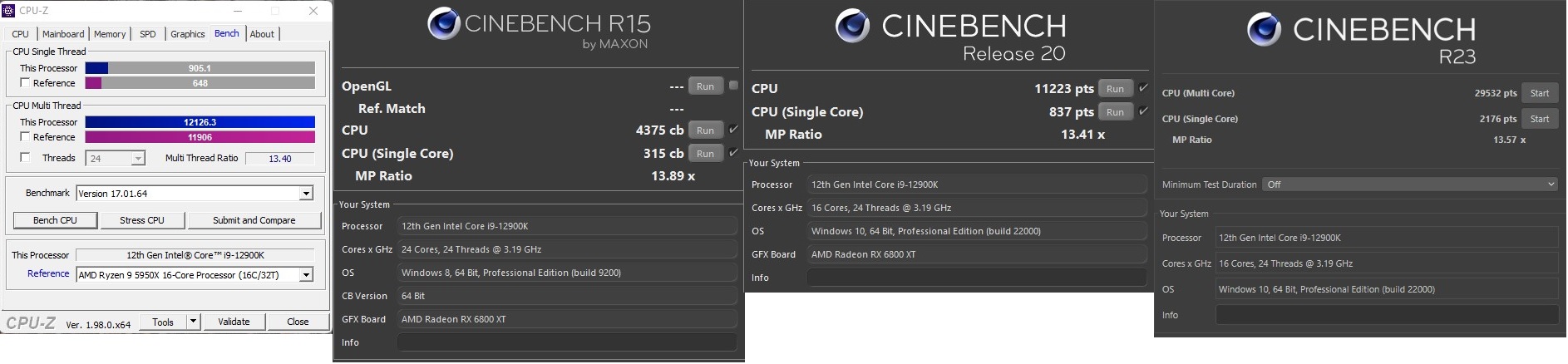Click the CPU-Z app icon in title bar
Viewport: 1568px width, 364px height.
tap(8, 11)
